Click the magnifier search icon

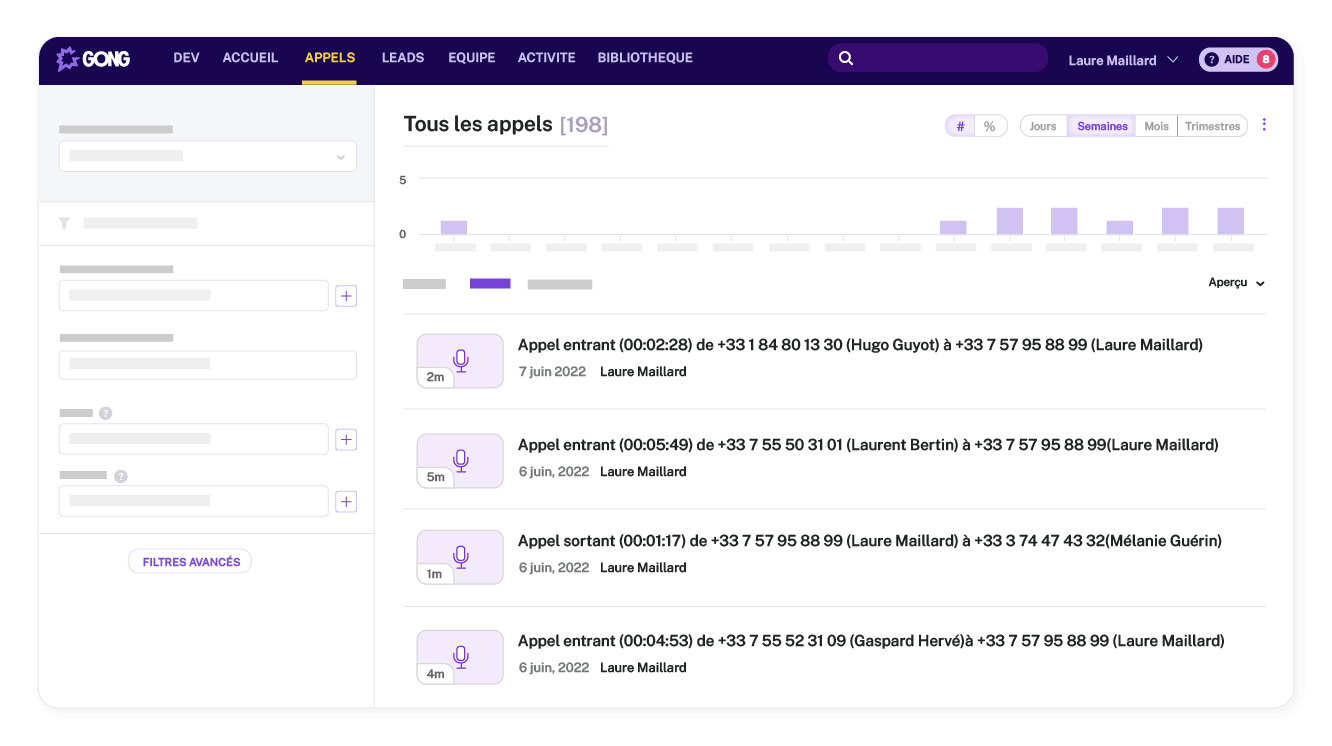846,58
